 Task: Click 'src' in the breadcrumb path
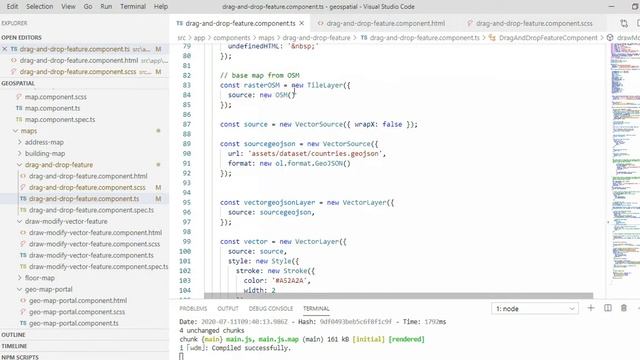(x=181, y=38)
